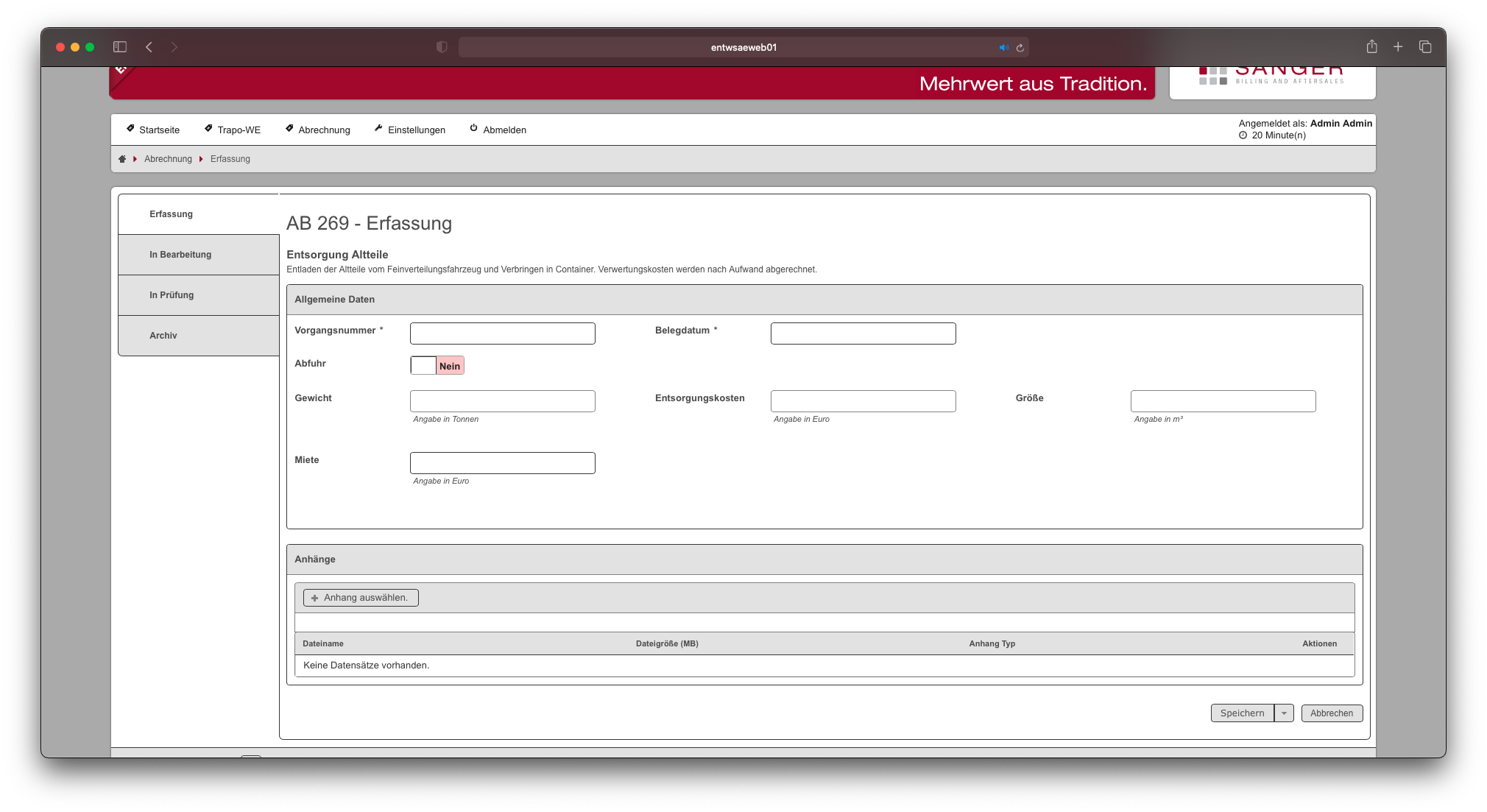Click 'Keine Datensätze vorhanden.' row
This screenshot has height=812, width=1487.
click(x=824, y=666)
